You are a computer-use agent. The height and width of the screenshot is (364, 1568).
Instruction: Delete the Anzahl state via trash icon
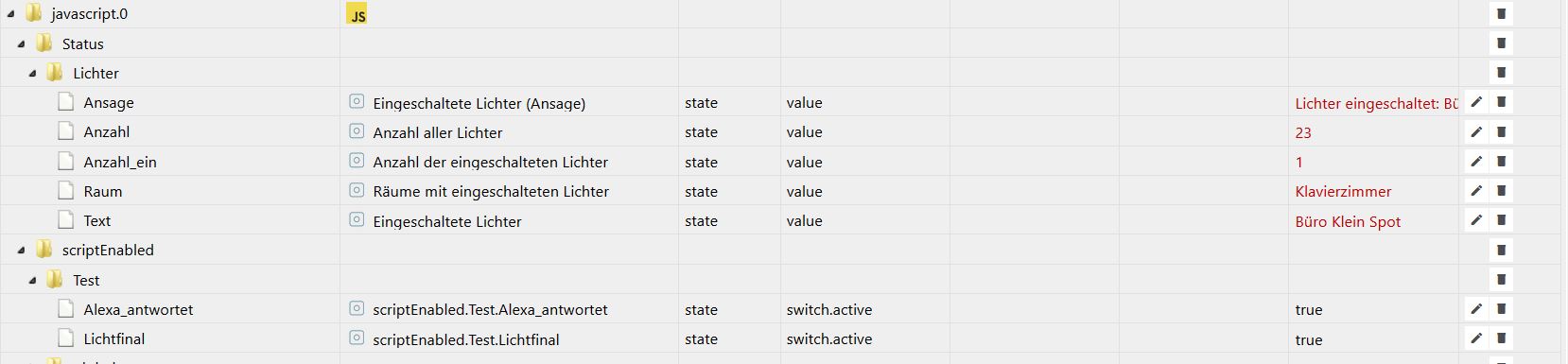click(x=1501, y=131)
